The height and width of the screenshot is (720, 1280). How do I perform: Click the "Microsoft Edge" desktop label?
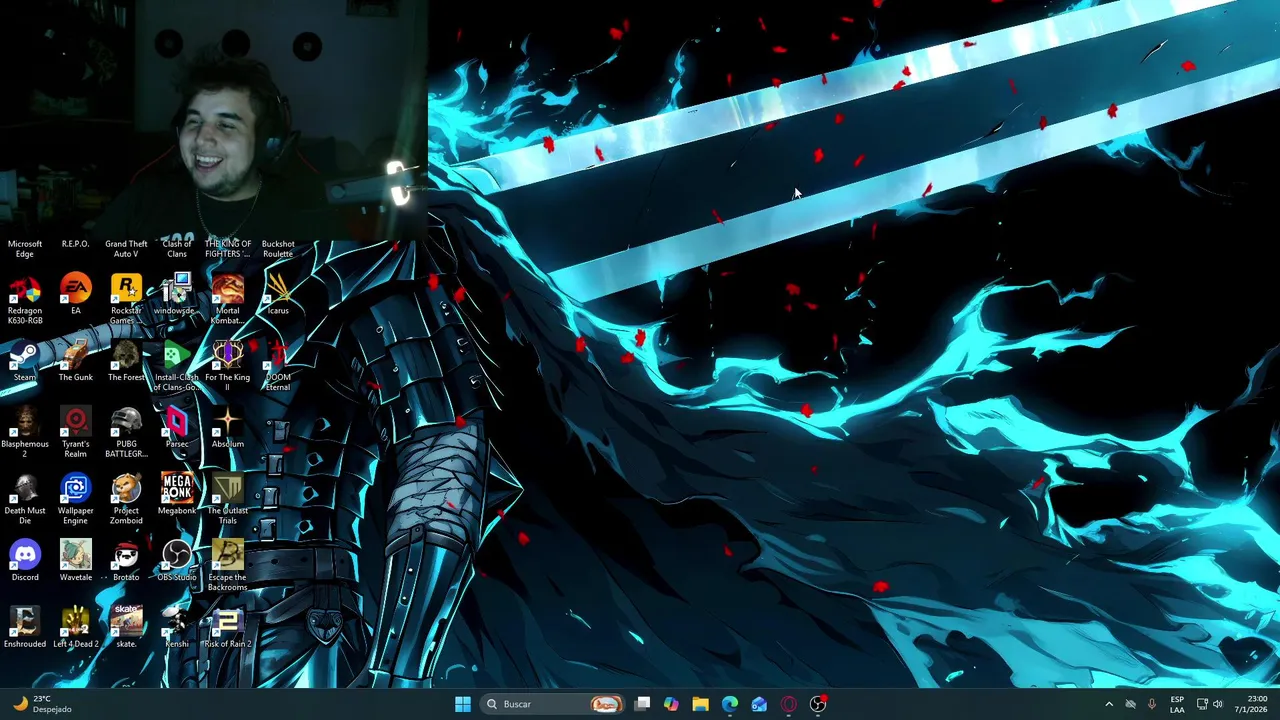coord(25,249)
